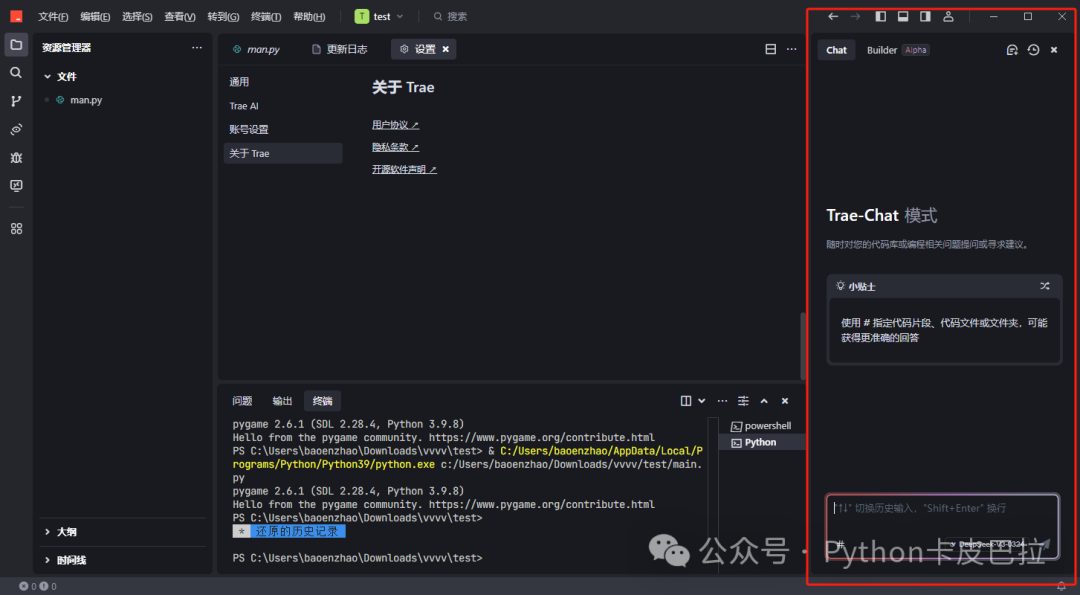
Task: Close the Chat side panel
Action: 1054,50
